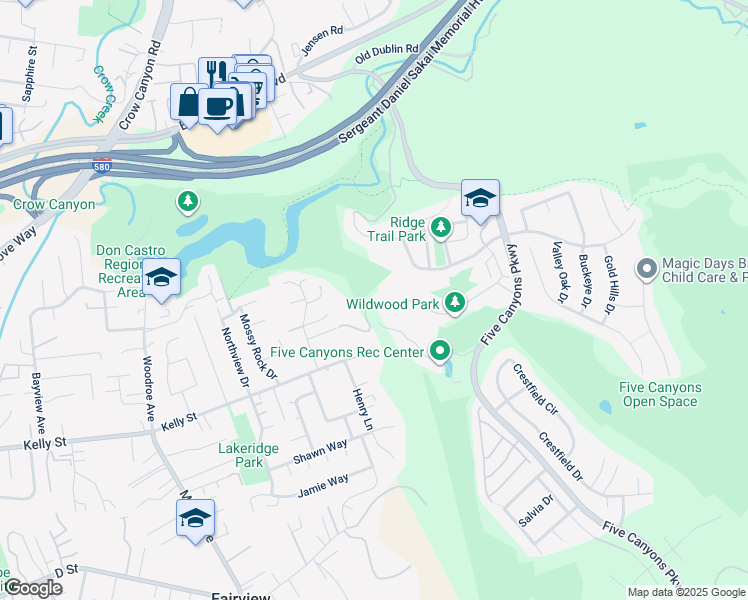Select the Five Canyons Rec Center pin

pos(440,352)
